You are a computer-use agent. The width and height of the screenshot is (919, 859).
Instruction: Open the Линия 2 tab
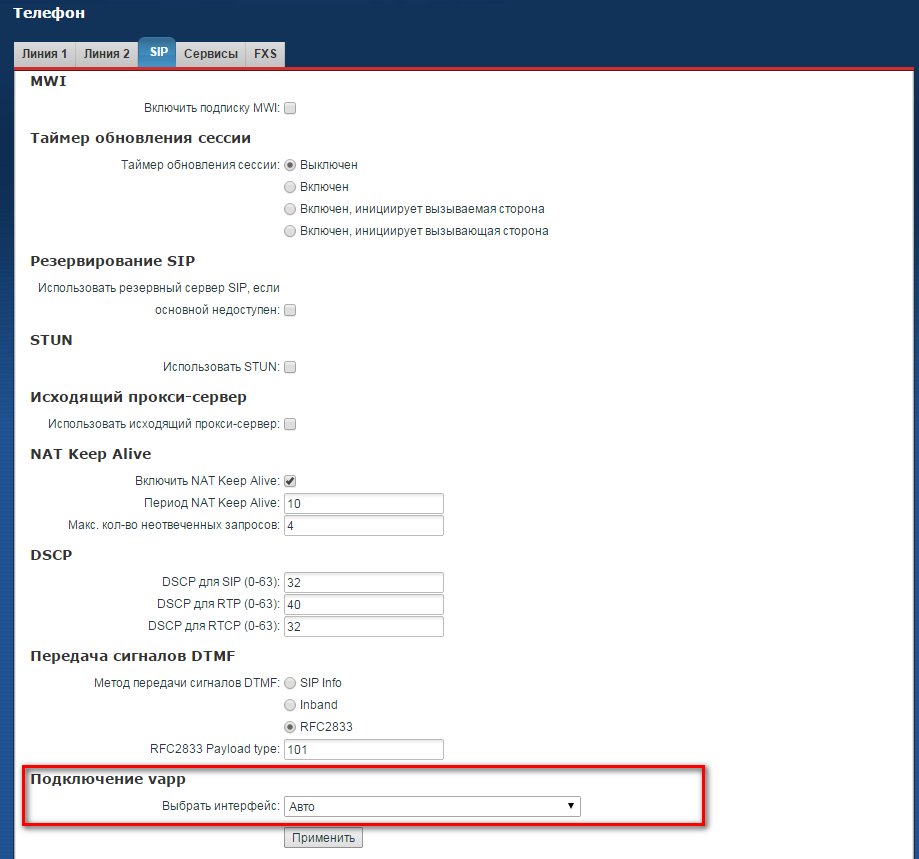coord(107,54)
